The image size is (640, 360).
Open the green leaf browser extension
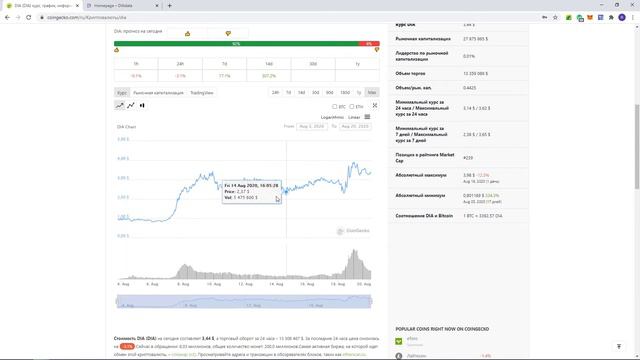(x=569, y=18)
